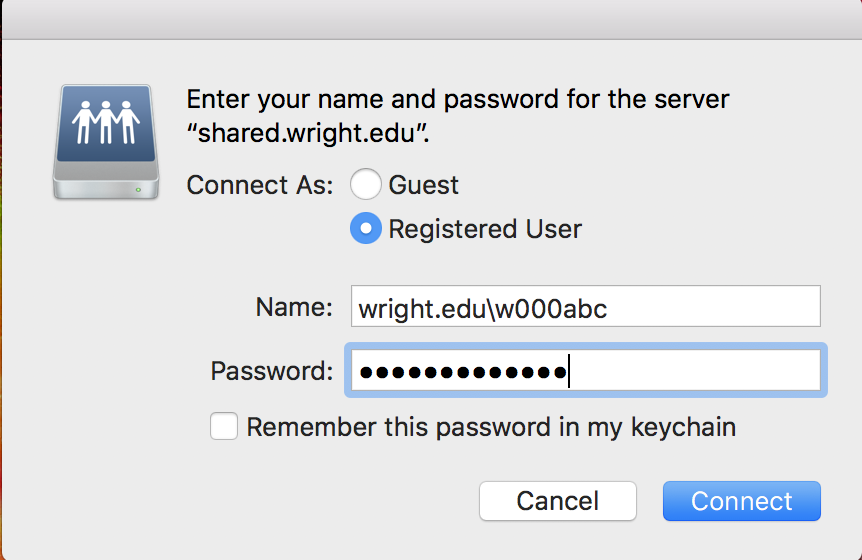Click the "Name:" field label
Screen dimensions: 862x560
click(294, 308)
